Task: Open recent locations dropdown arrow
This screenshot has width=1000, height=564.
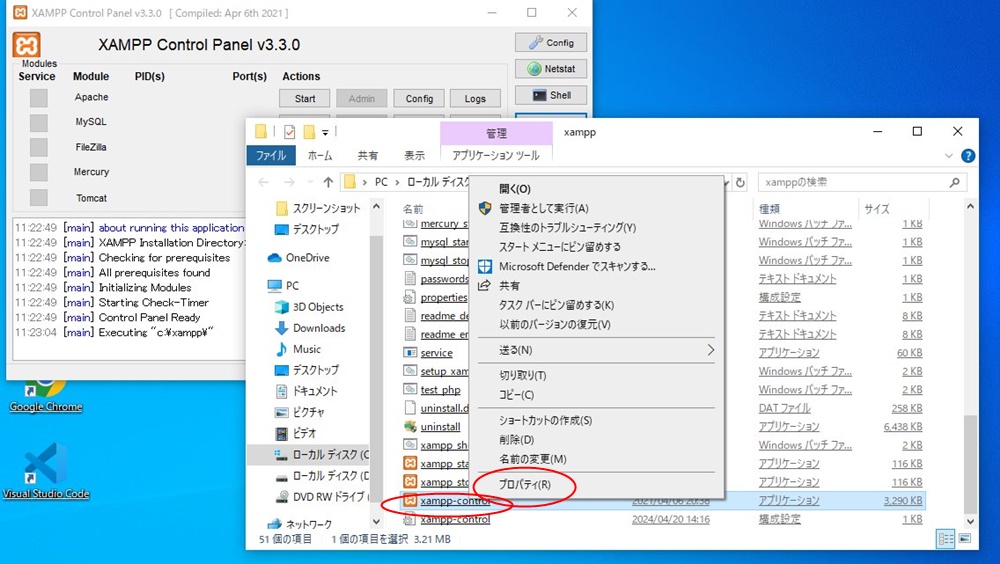Action: point(310,182)
